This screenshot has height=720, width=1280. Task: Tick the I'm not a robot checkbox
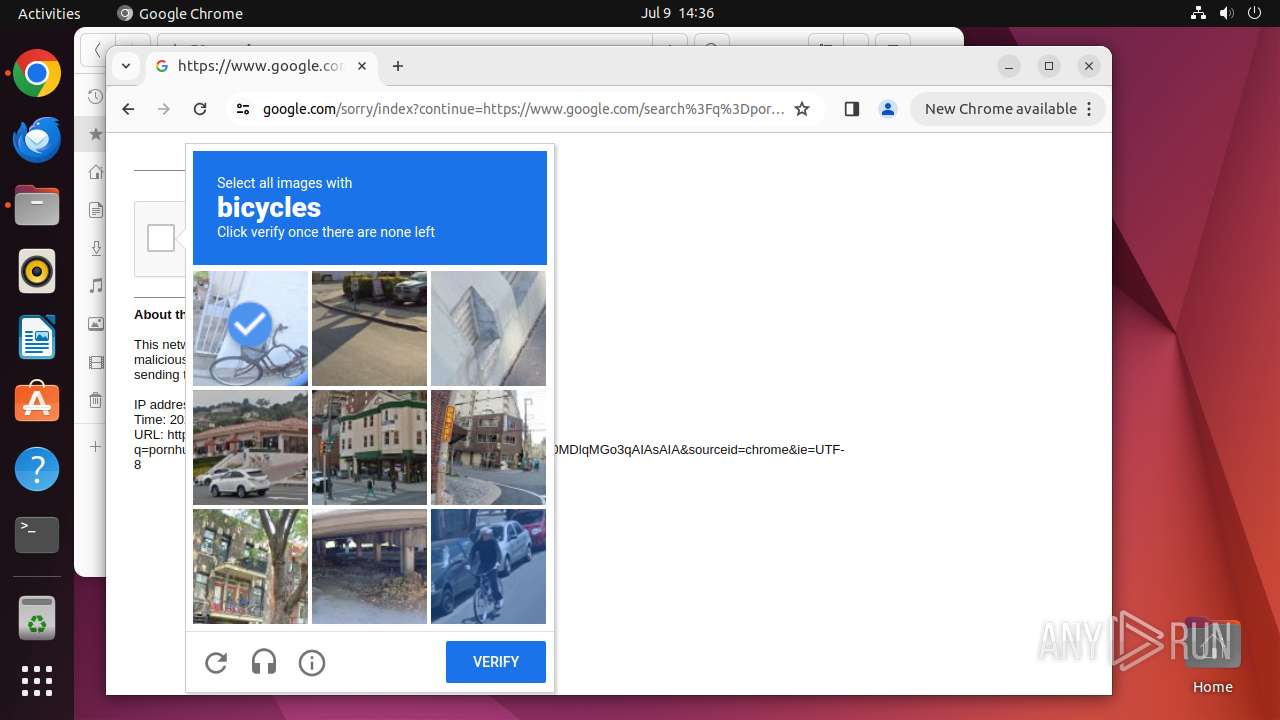161,238
